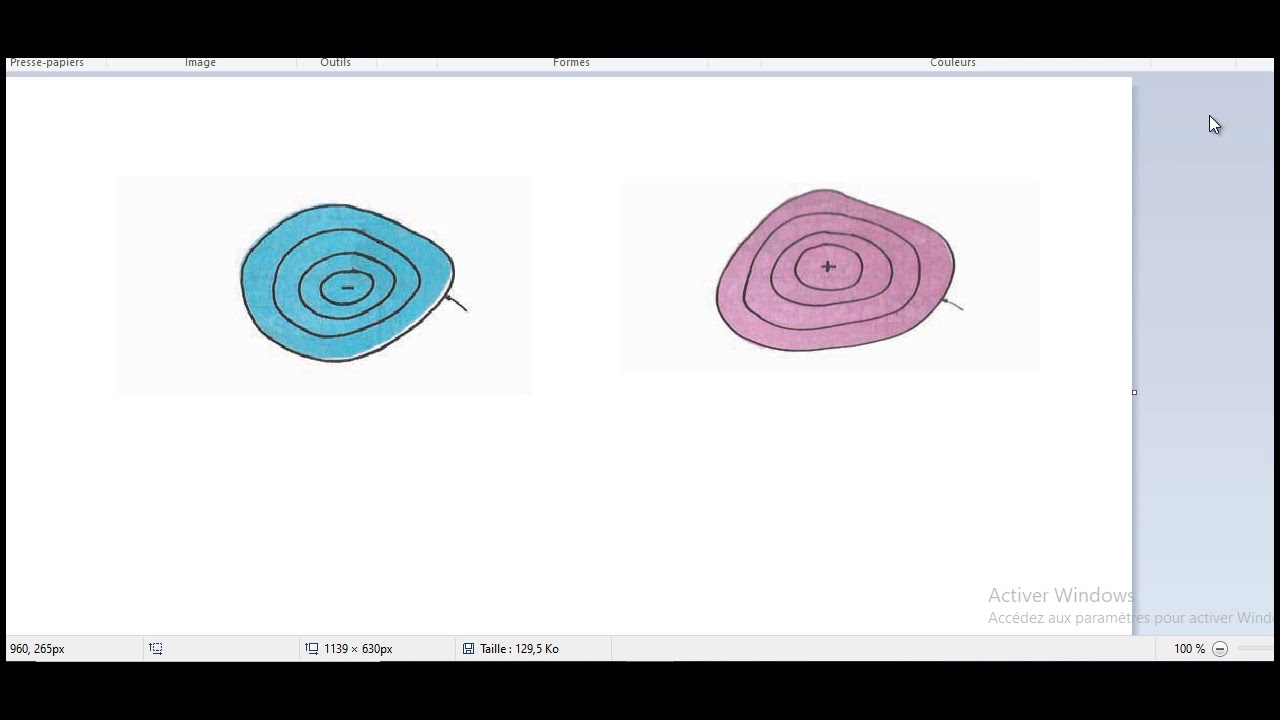Click the Taille : 129,5 Ko text

(x=519, y=649)
